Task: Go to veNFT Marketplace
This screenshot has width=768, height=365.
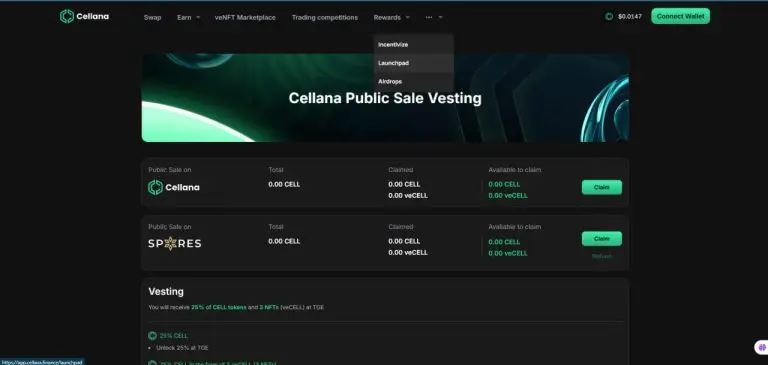Action: (x=245, y=17)
